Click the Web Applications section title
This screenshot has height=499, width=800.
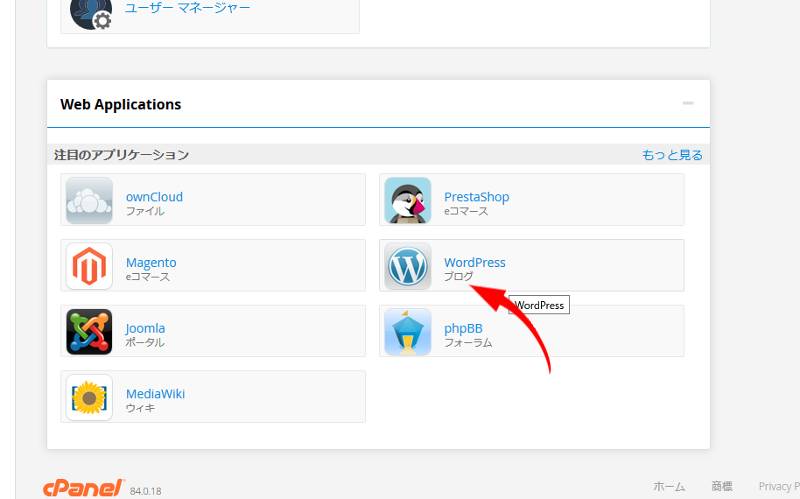[x=120, y=105]
